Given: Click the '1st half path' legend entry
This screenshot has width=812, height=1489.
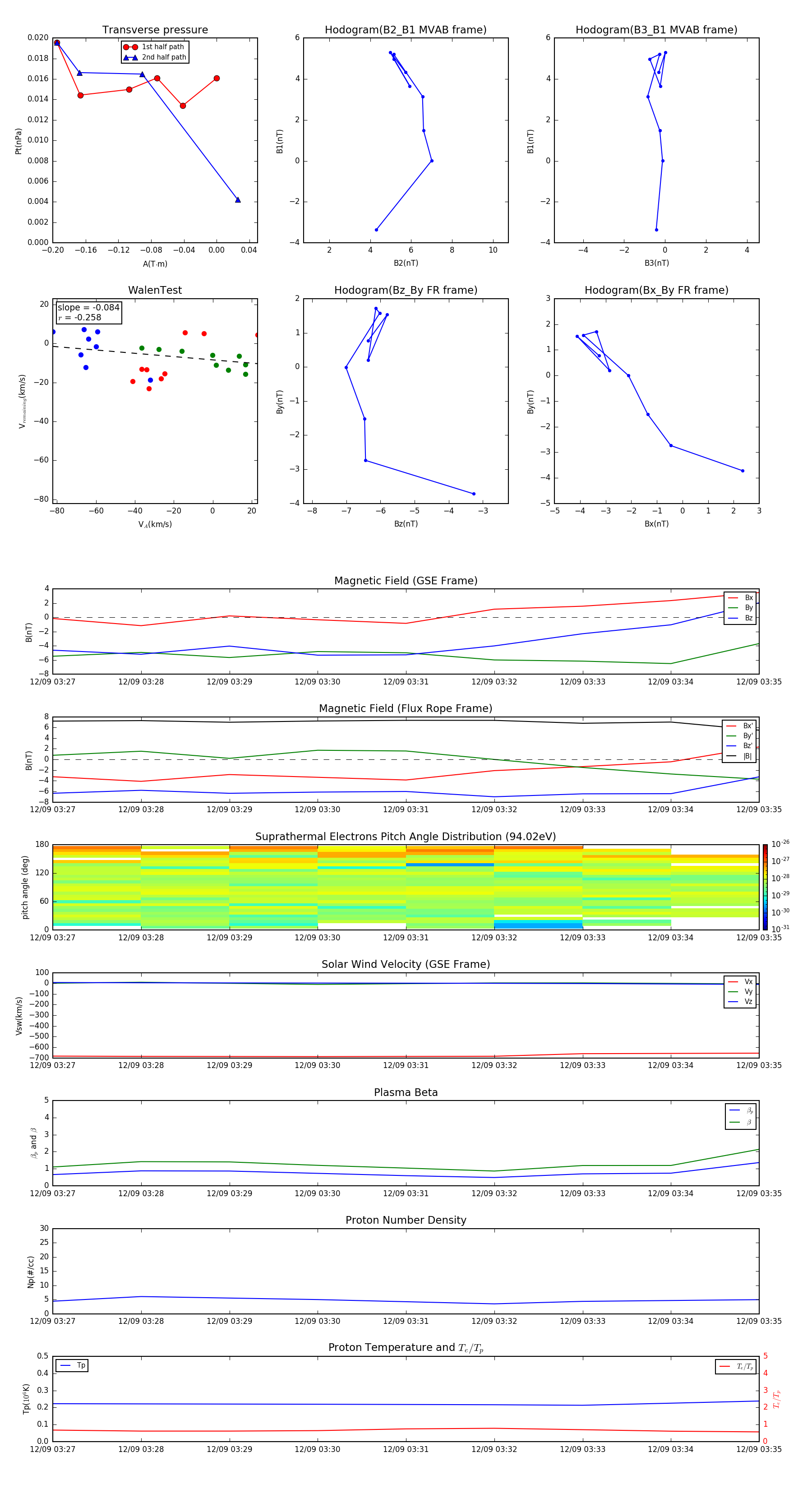Looking at the screenshot, I should point(154,47).
